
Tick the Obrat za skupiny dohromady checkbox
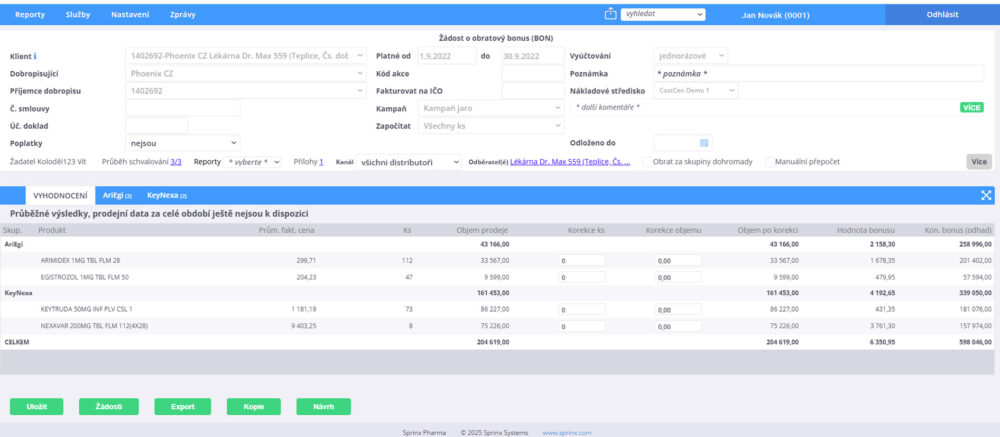click(x=648, y=161)
